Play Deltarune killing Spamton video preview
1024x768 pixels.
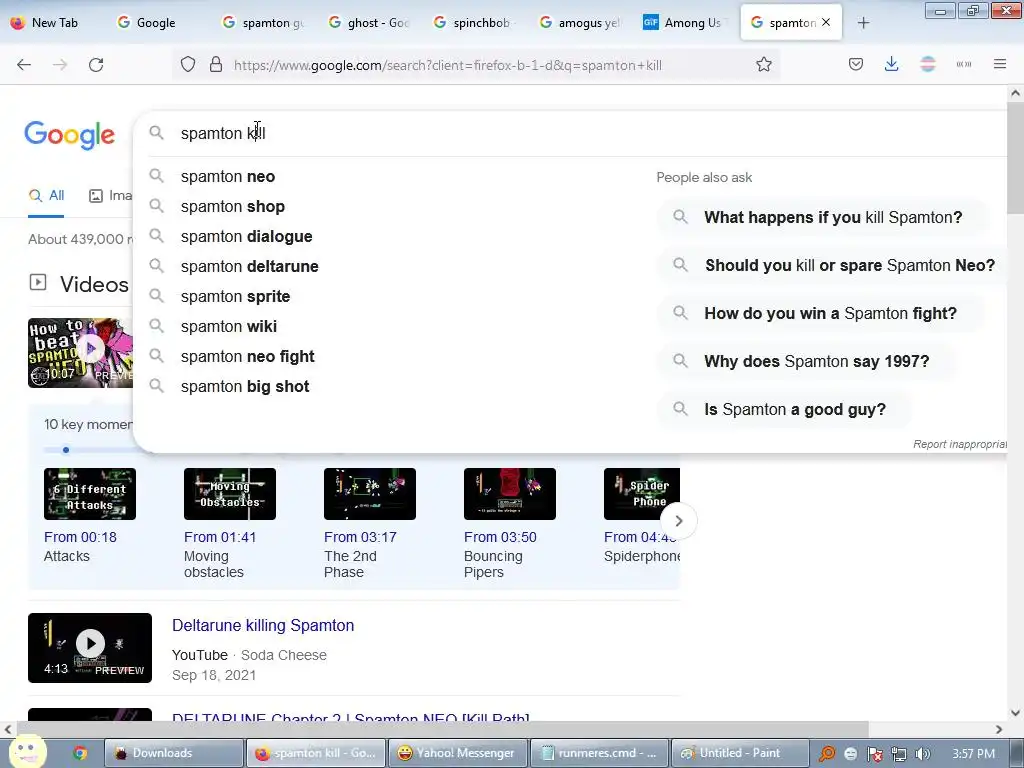(90, 644)
